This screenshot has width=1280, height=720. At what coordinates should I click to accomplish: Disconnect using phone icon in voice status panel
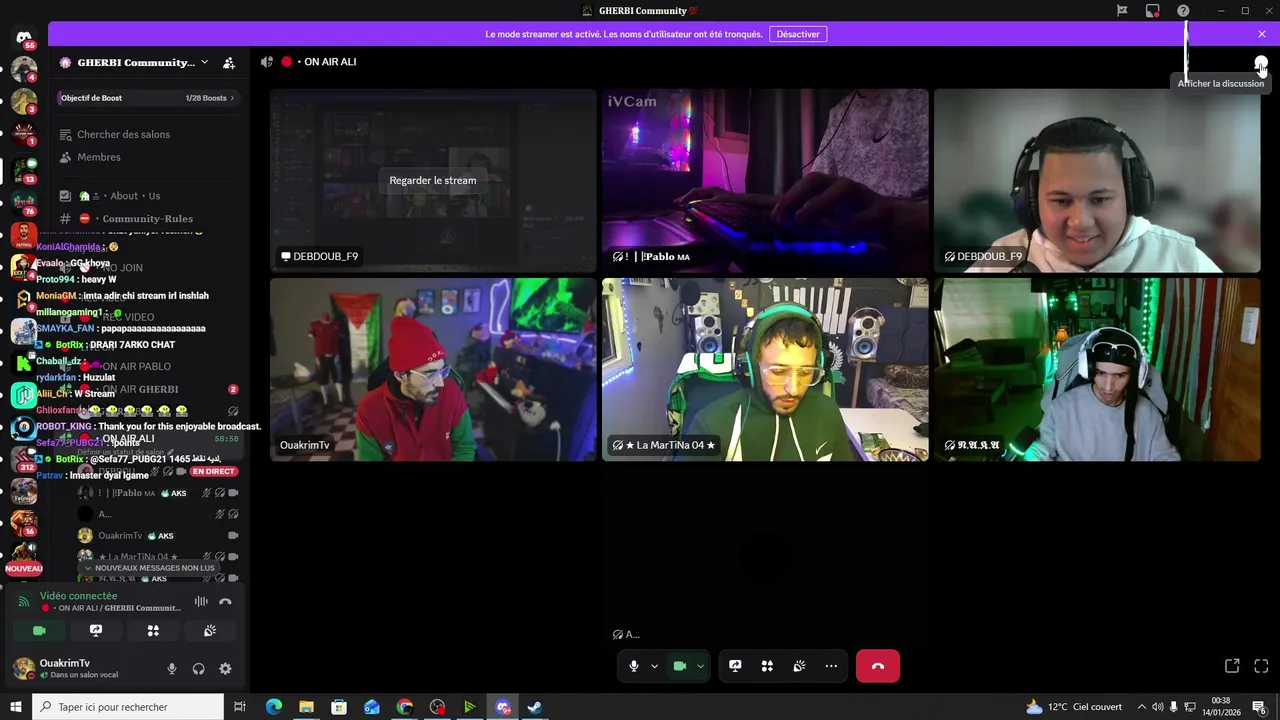coord(225,601)
